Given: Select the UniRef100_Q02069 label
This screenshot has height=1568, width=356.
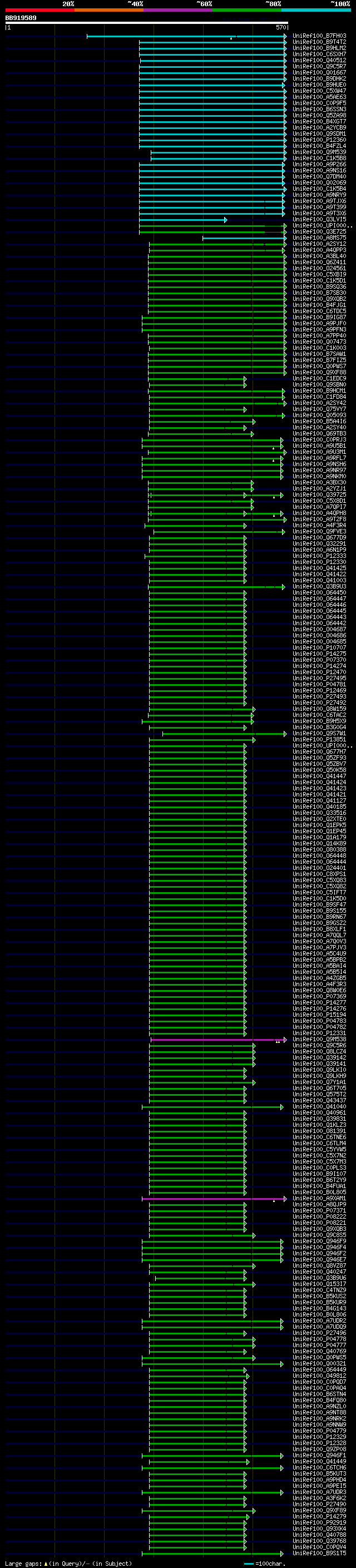Looking at the screenshot, I should [x=319, y=182].
